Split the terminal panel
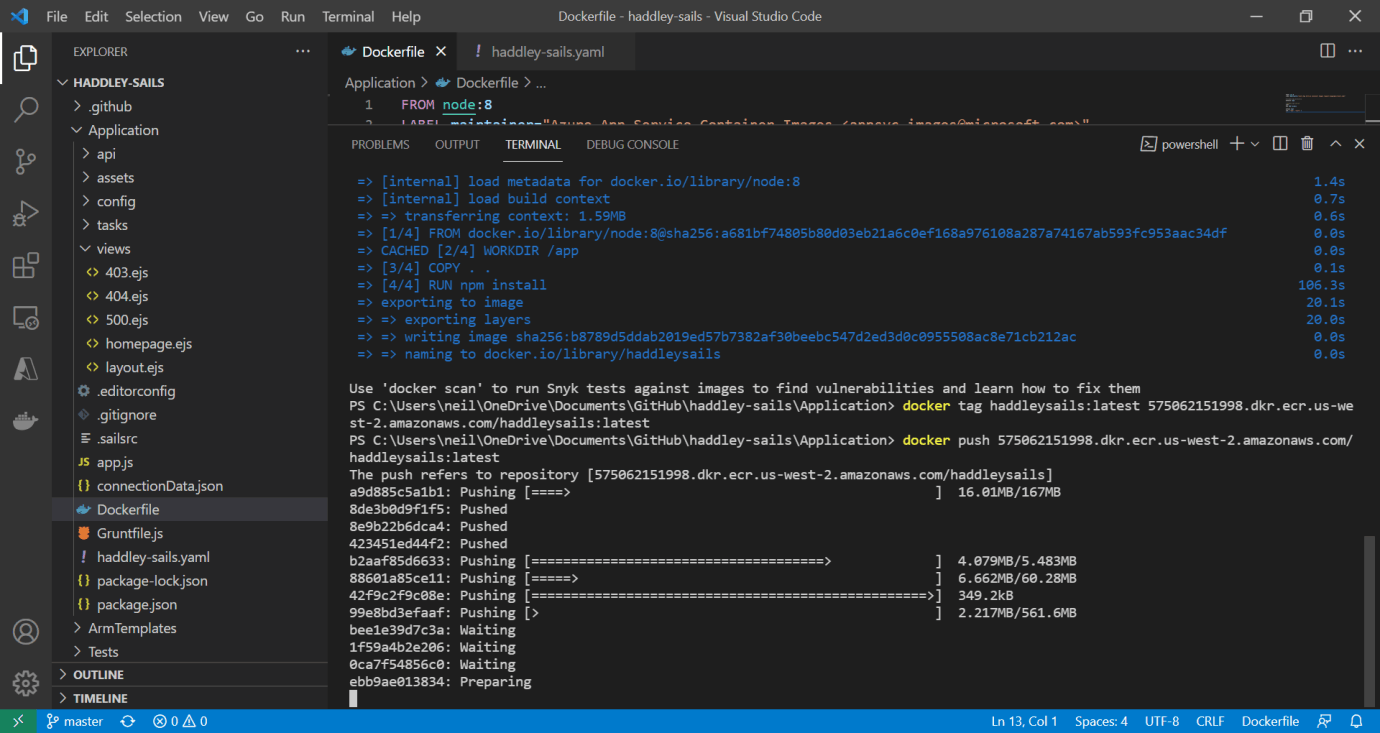The image size is (1380, 733). click(x=1279, y=144)
